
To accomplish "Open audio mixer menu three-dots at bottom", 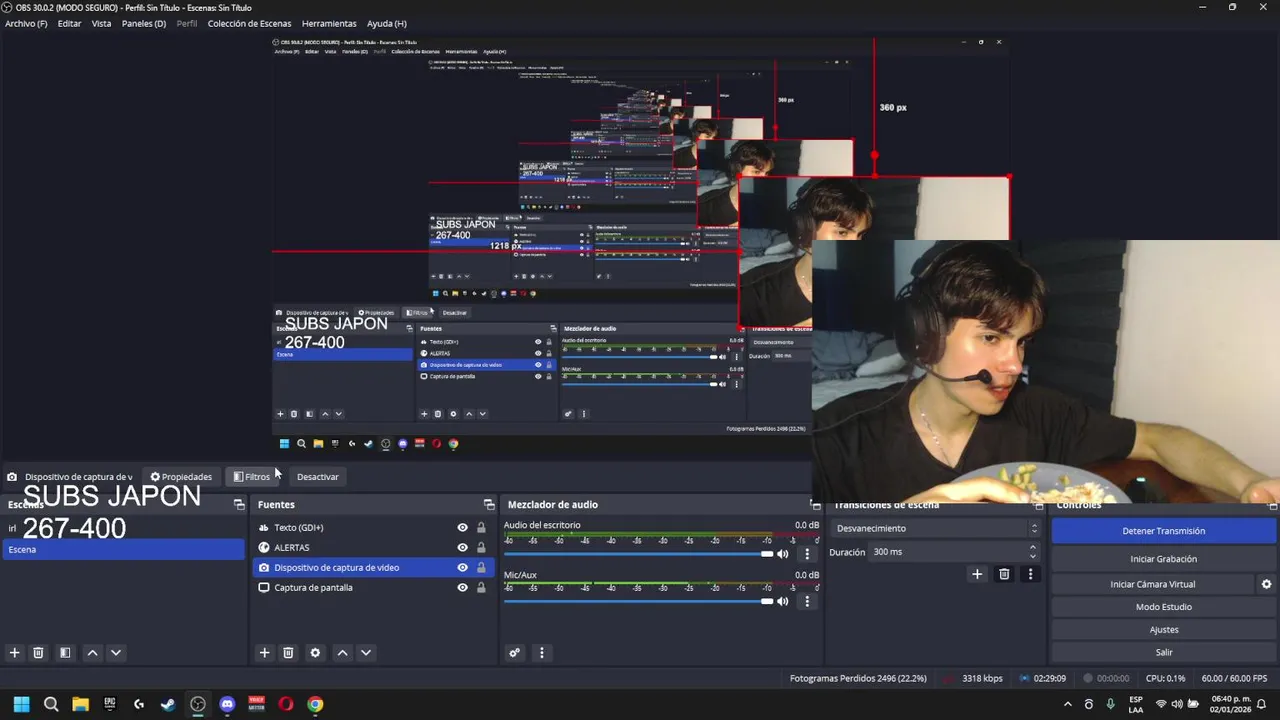I will [x=542, y=653].
